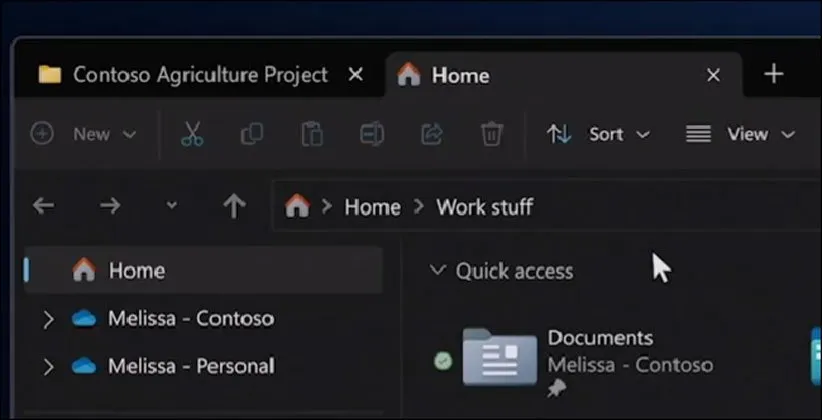Collapse the Quick access section

436,270
